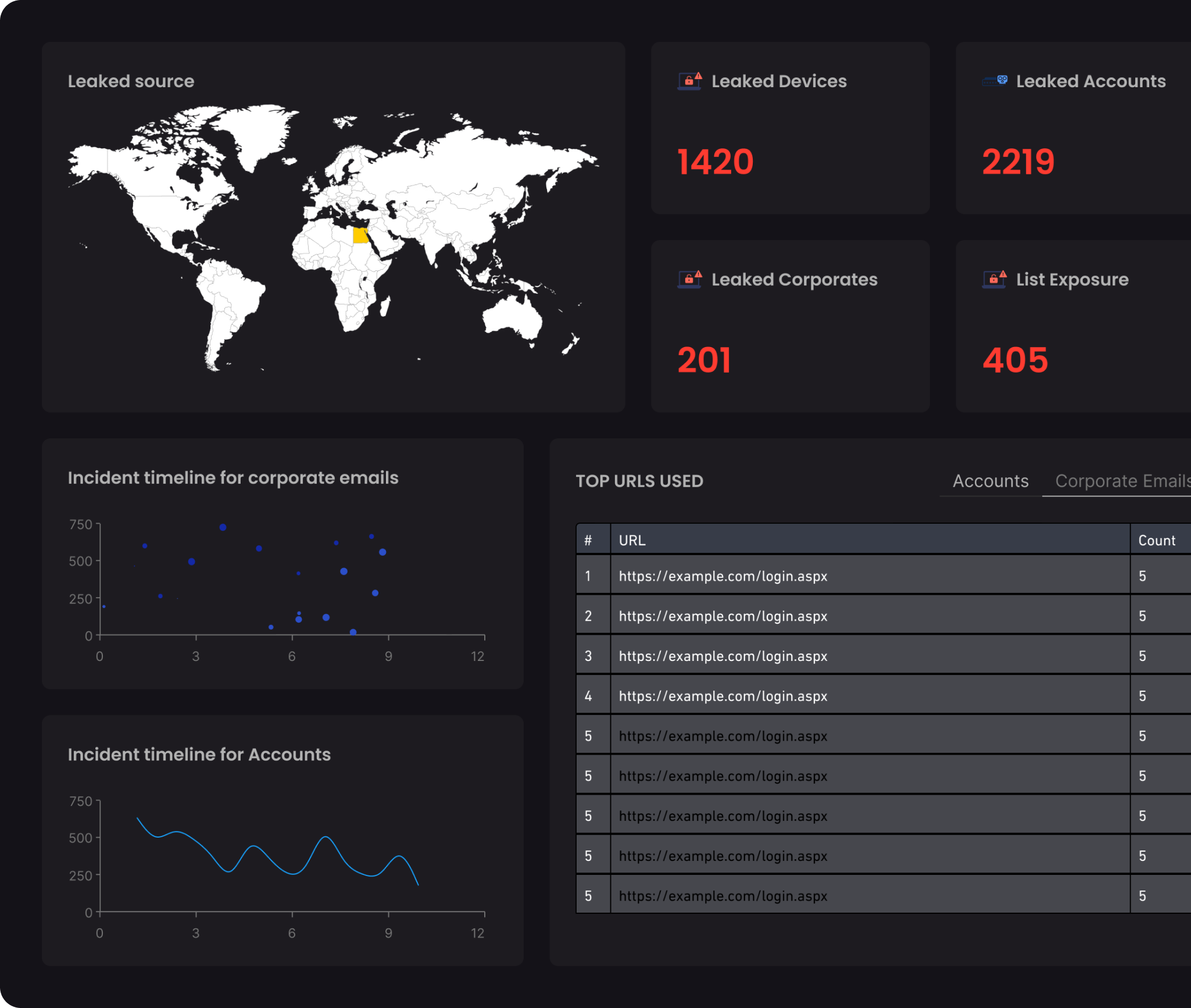1191x1008 pixels.
Task: Open the URL in table row 1
Action: 723,576
